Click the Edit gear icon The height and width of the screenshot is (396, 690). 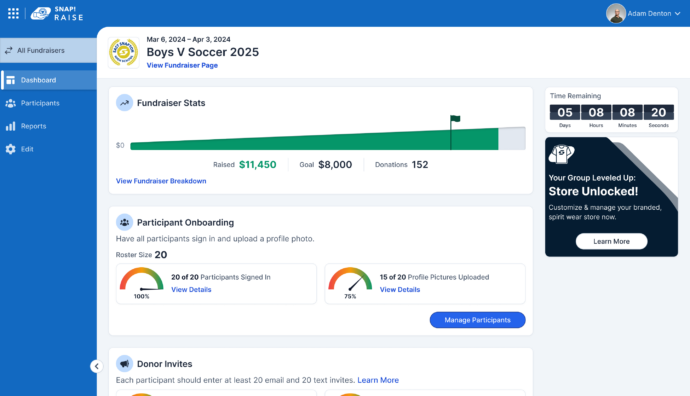pyautogui.click(x=11, y=149)
